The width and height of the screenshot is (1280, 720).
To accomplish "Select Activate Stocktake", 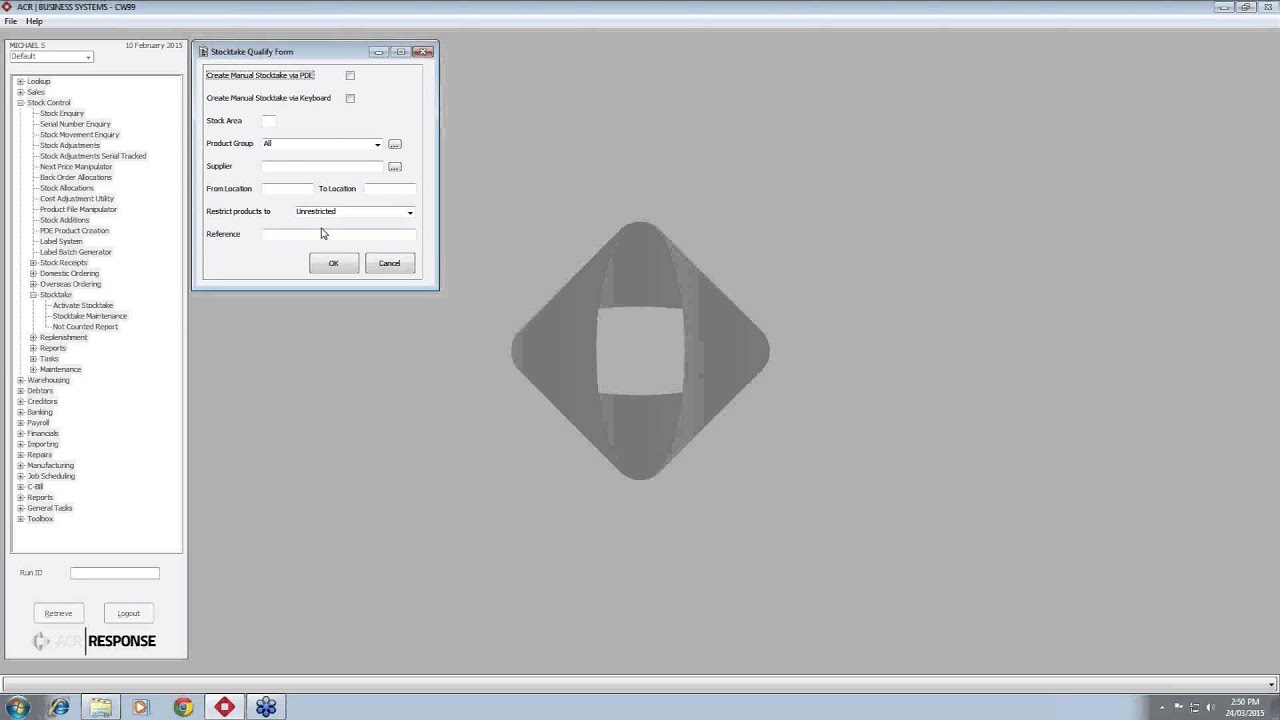I will point(83,305).
